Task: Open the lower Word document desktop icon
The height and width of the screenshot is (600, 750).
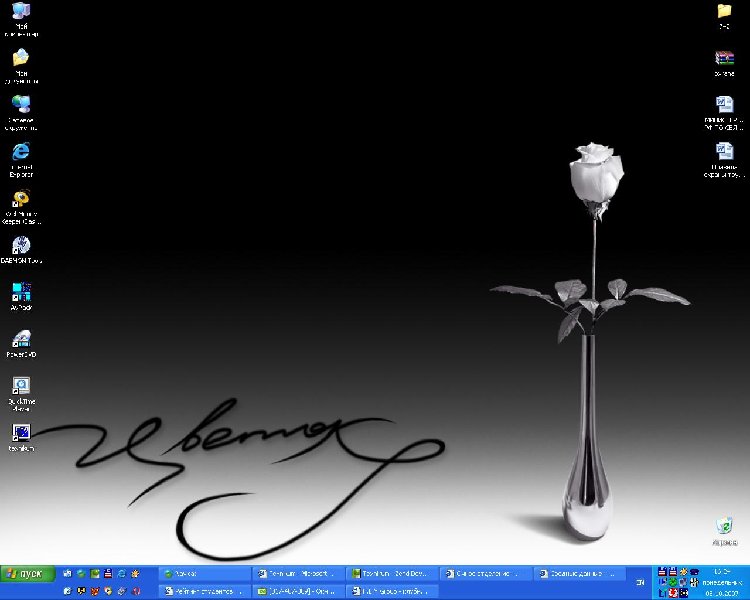Action: (x=725, y=160)
